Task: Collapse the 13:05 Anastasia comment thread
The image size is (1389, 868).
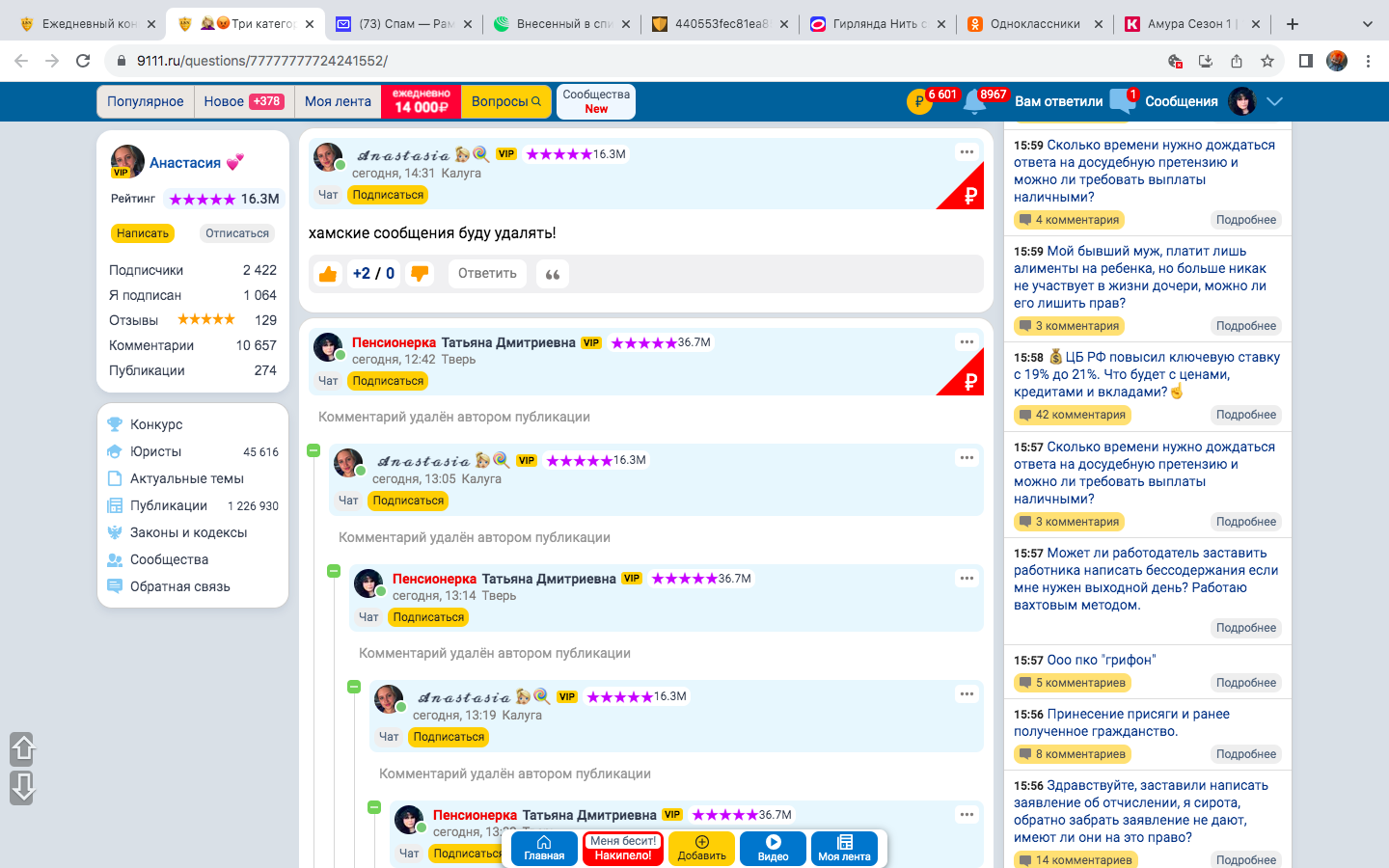Action: click(313, 450)
